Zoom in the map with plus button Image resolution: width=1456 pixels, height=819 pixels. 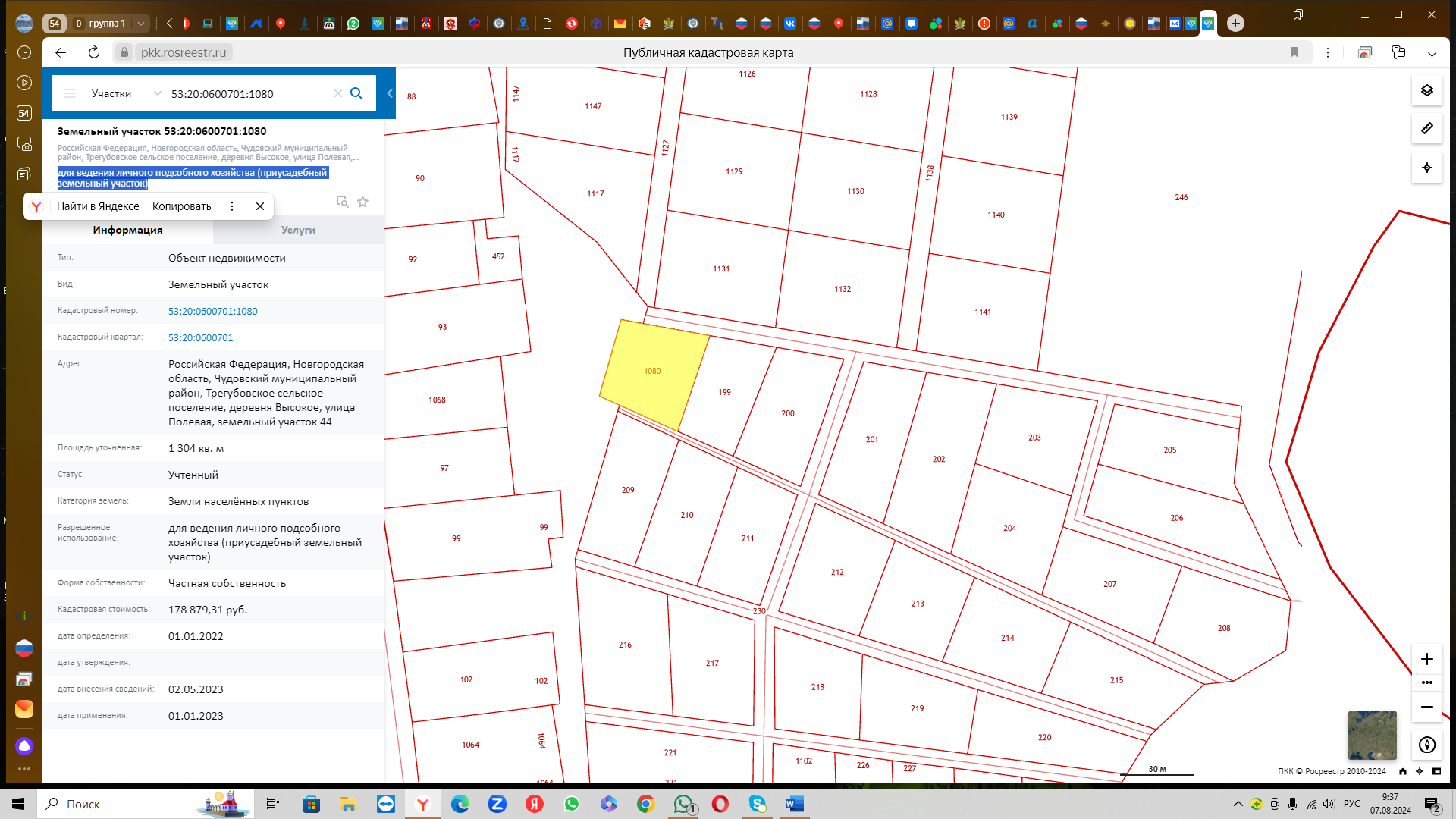1426,658
